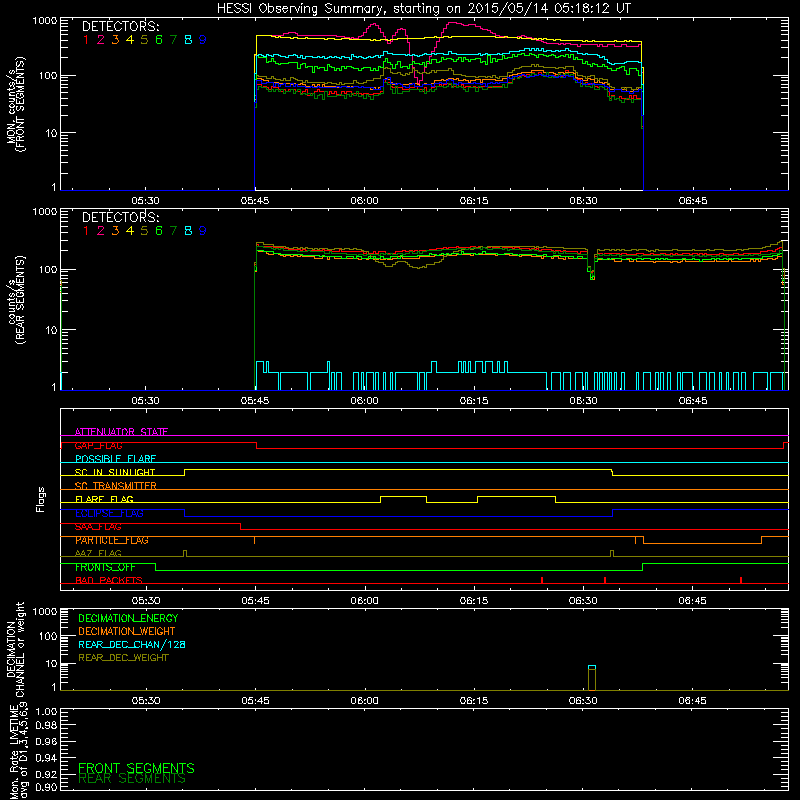Click 06:00 tick under decimation plot

[x=364, y=701]
